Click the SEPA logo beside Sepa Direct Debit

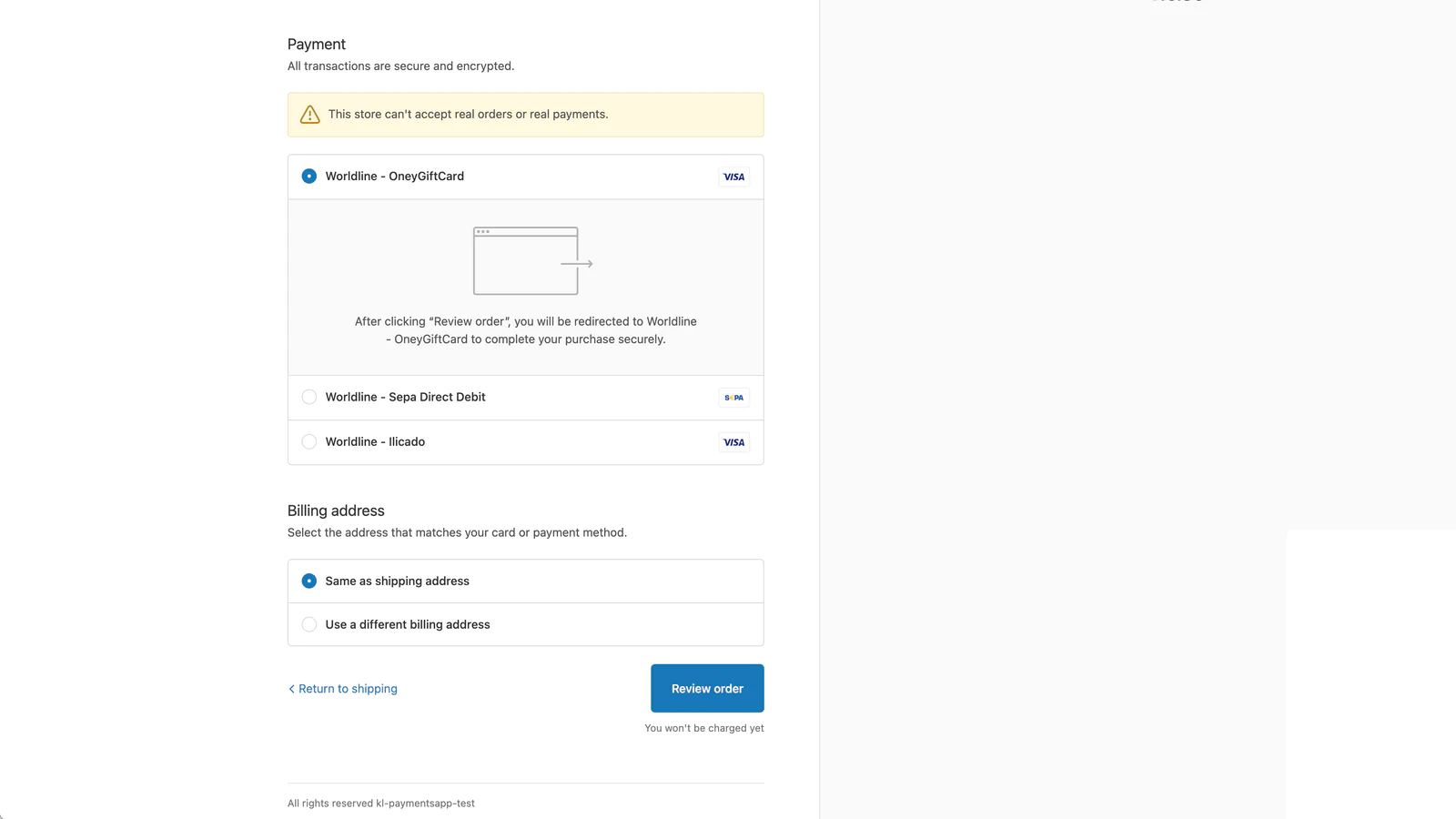[x=733, y=398]
